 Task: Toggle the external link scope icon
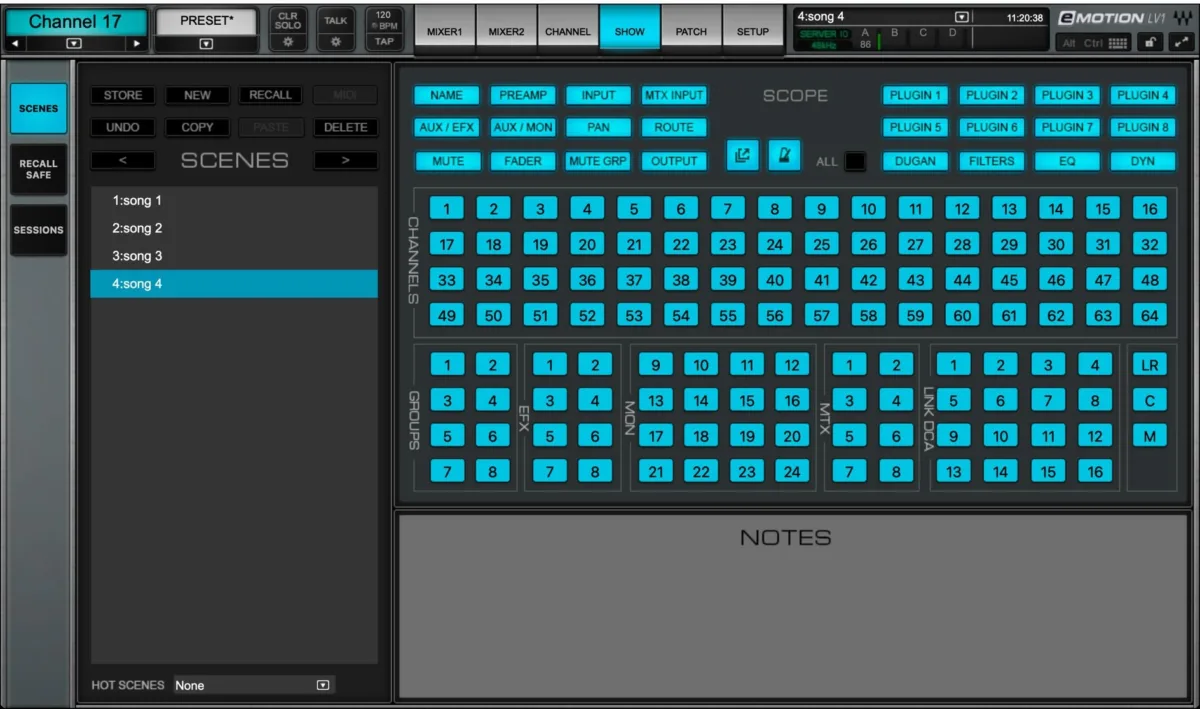point(743,156)
